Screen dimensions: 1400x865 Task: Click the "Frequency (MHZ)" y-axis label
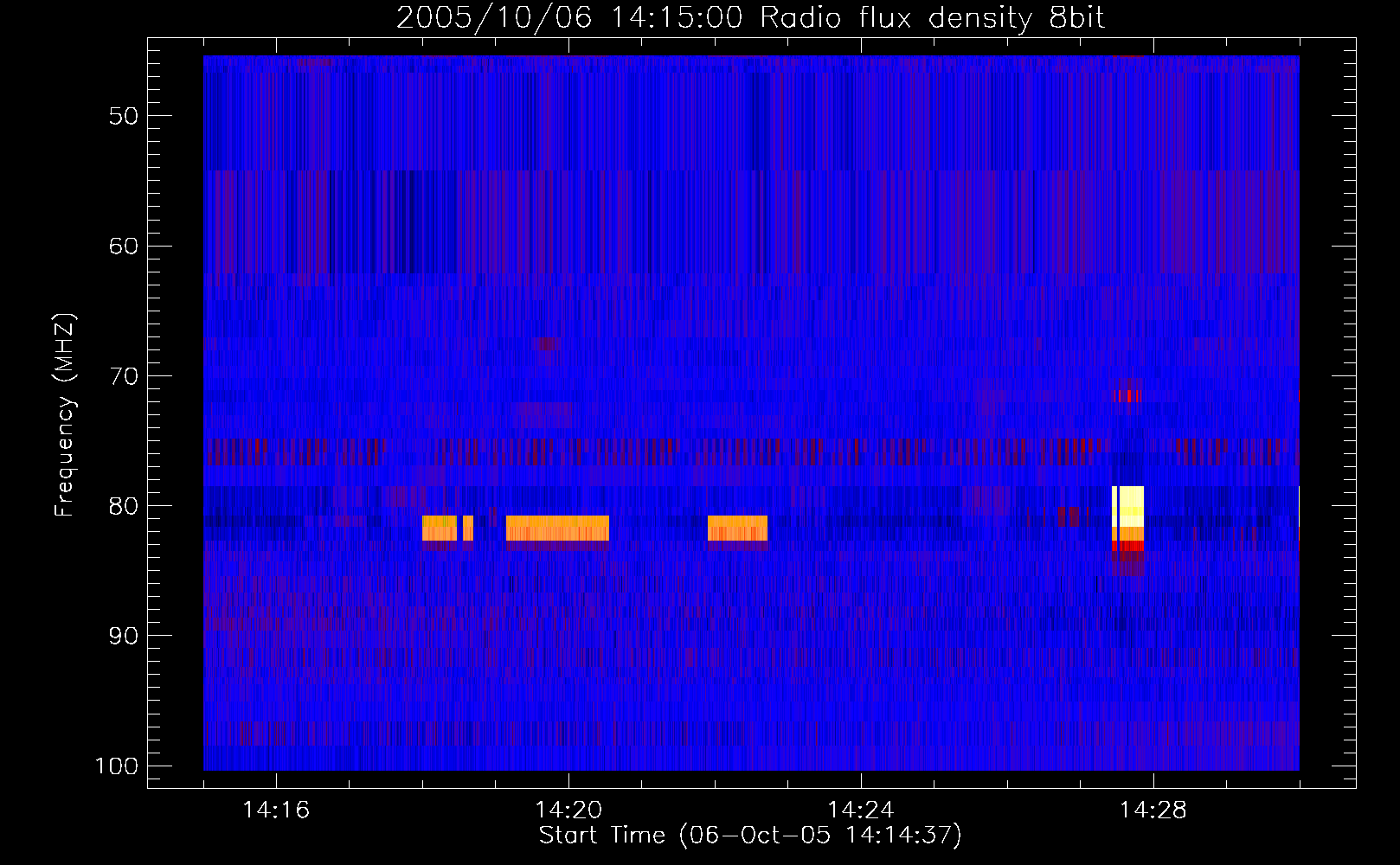tap(65, 415)
